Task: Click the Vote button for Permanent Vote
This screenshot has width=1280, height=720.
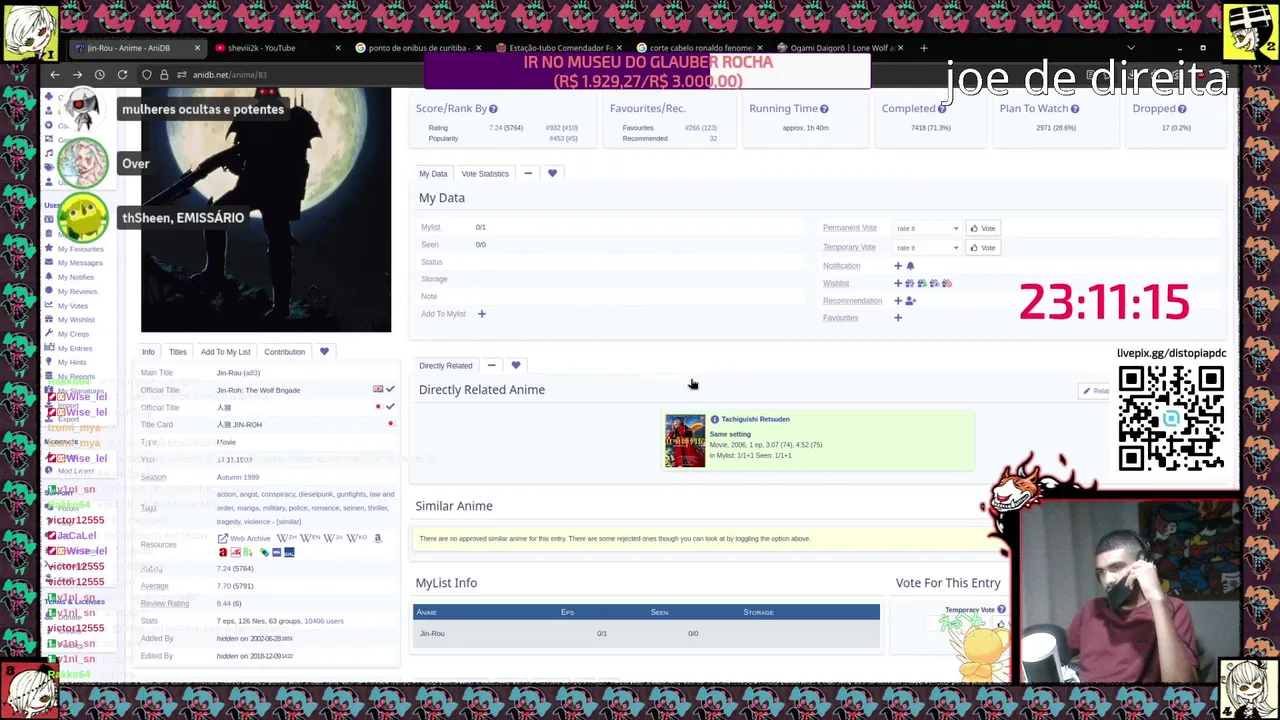Action: pyautogui.click(x=982, y=229)
